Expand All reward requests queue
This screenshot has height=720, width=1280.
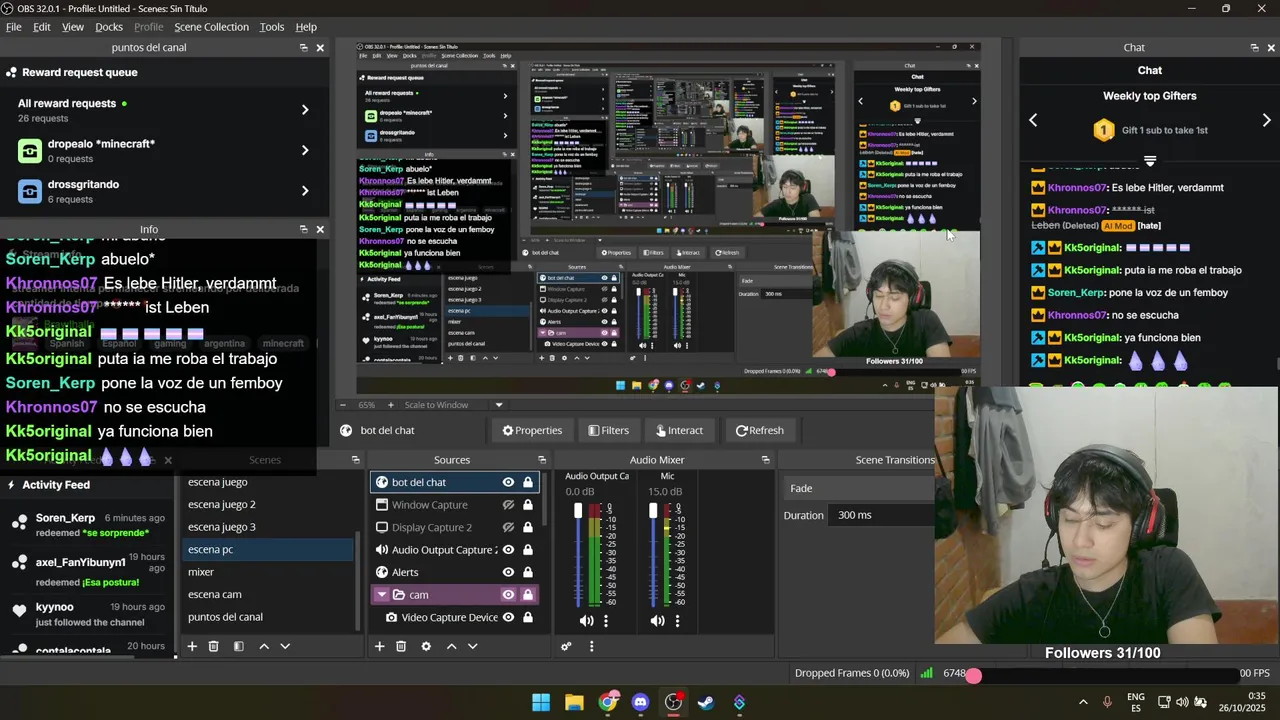[305, 110]
